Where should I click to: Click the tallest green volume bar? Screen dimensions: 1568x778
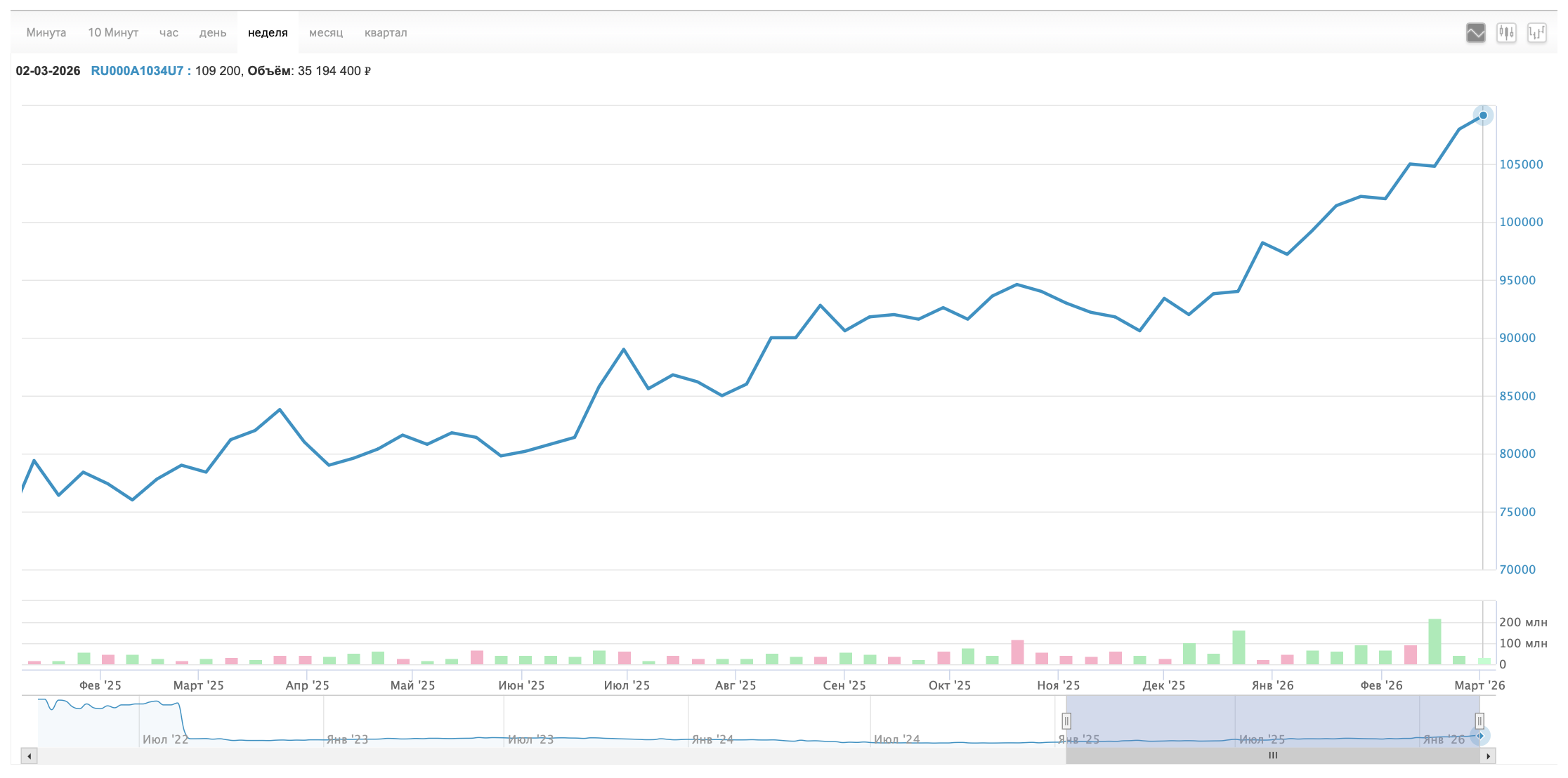coord(1435,642)
